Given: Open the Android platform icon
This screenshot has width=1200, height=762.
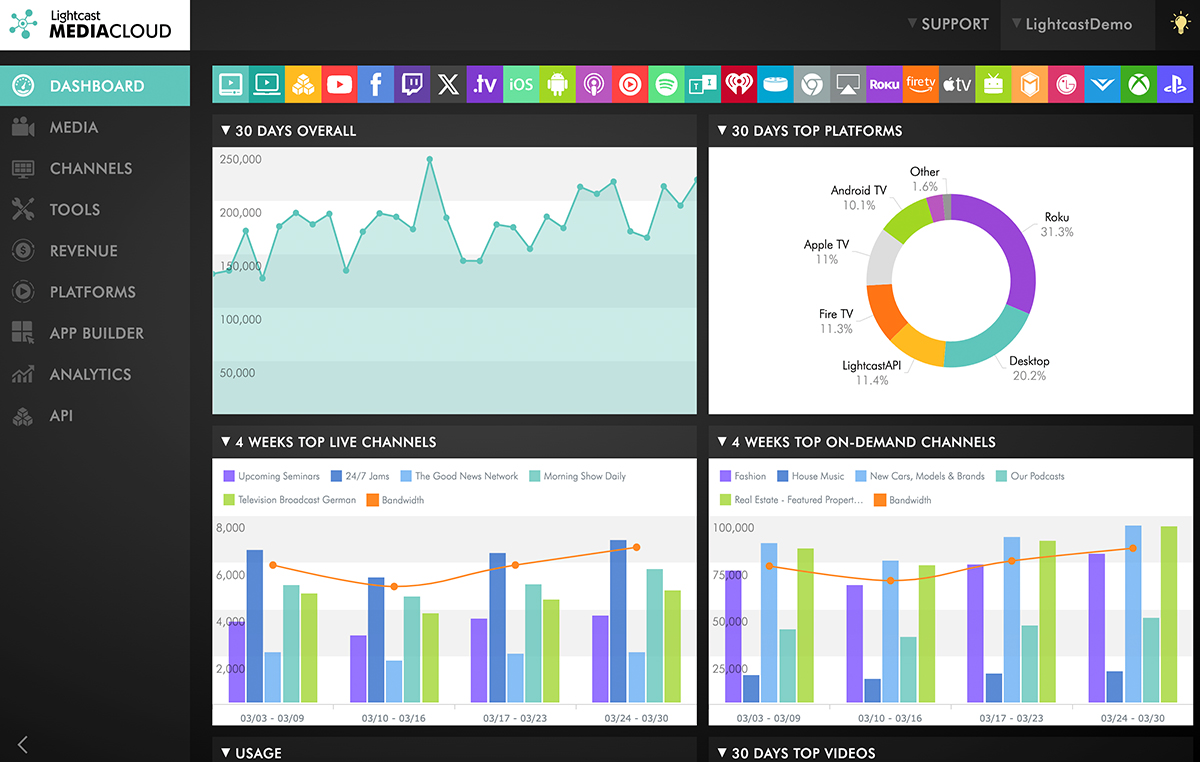Looking at the screenshot, I should 557,85.
